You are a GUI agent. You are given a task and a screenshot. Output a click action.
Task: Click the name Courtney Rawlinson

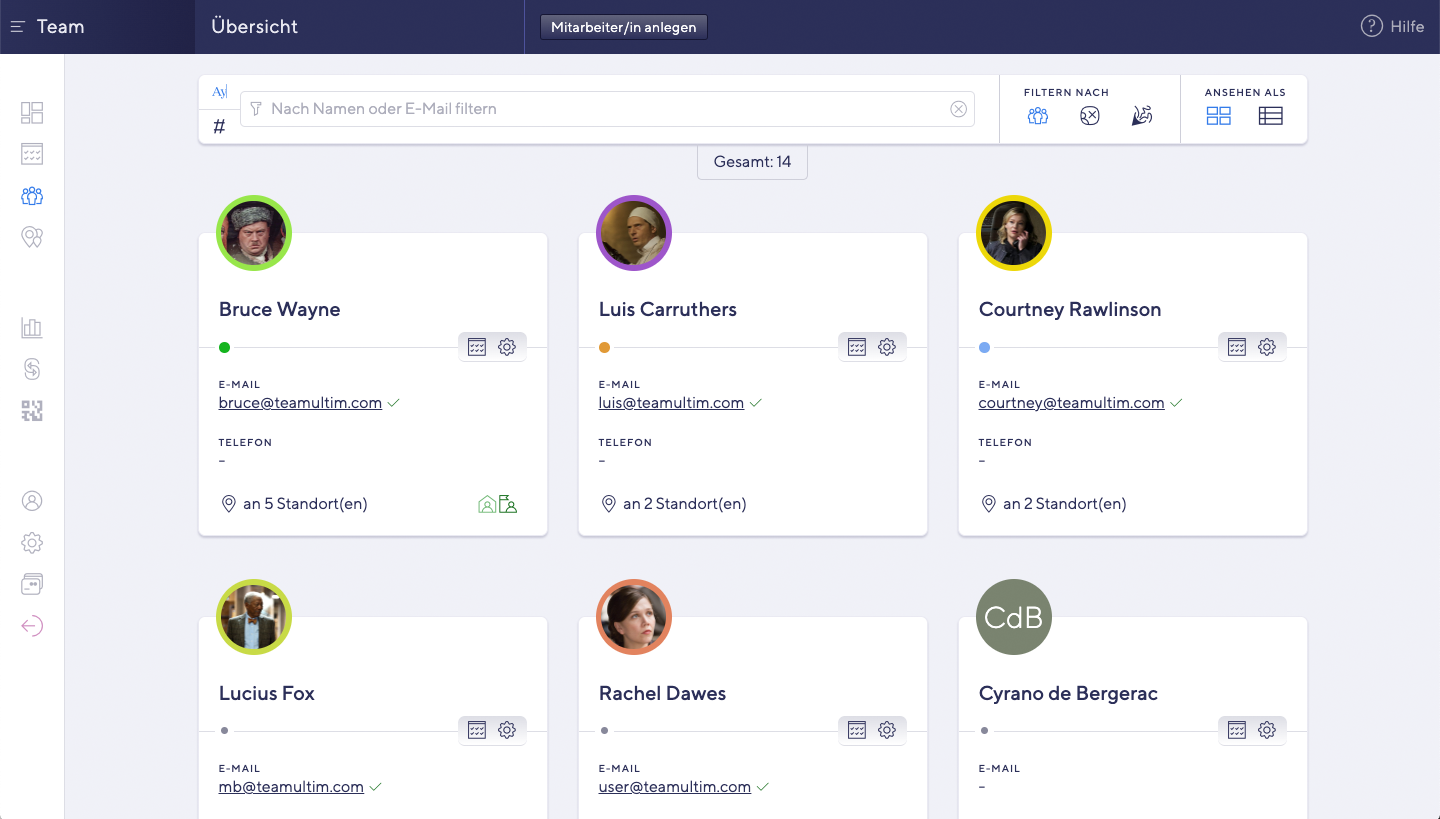pyautogui.click(x=1070, y=309)
